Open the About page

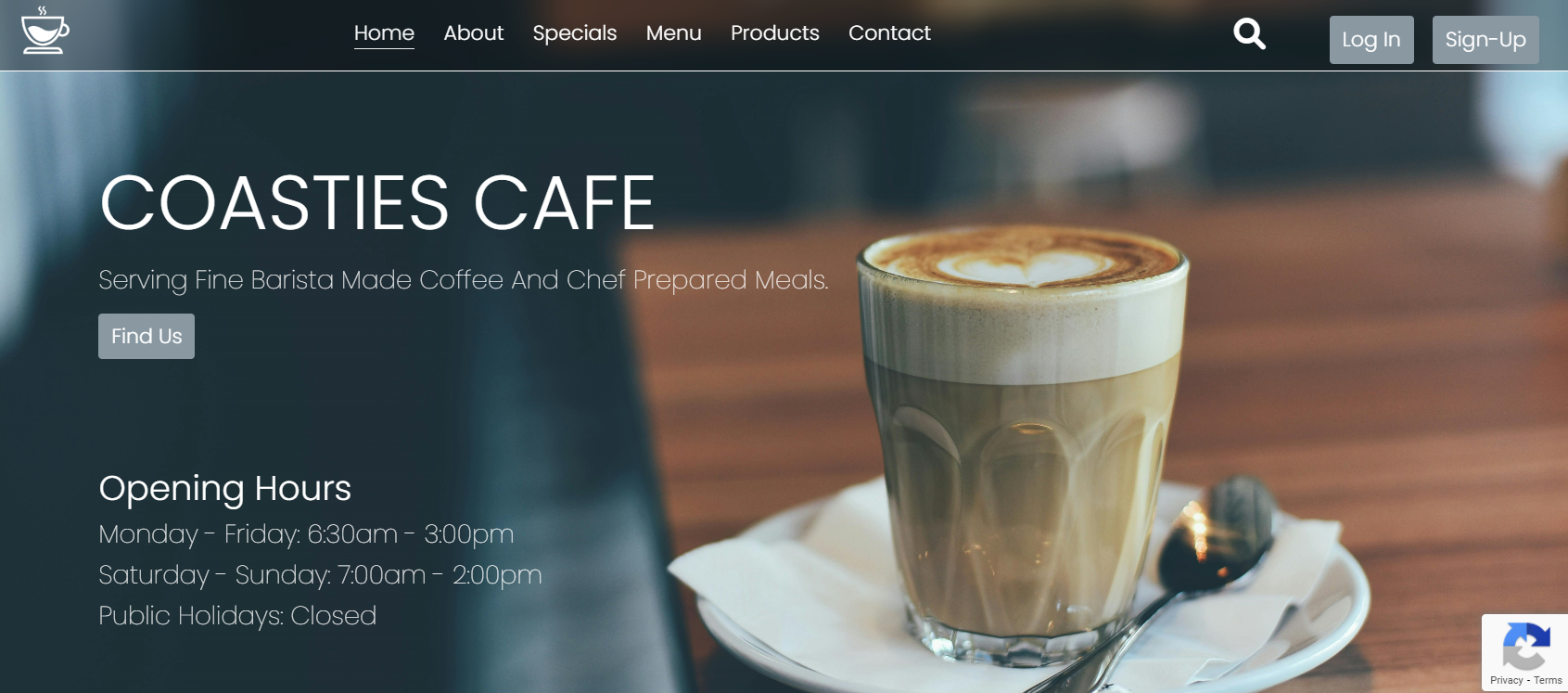coord(473,33)
